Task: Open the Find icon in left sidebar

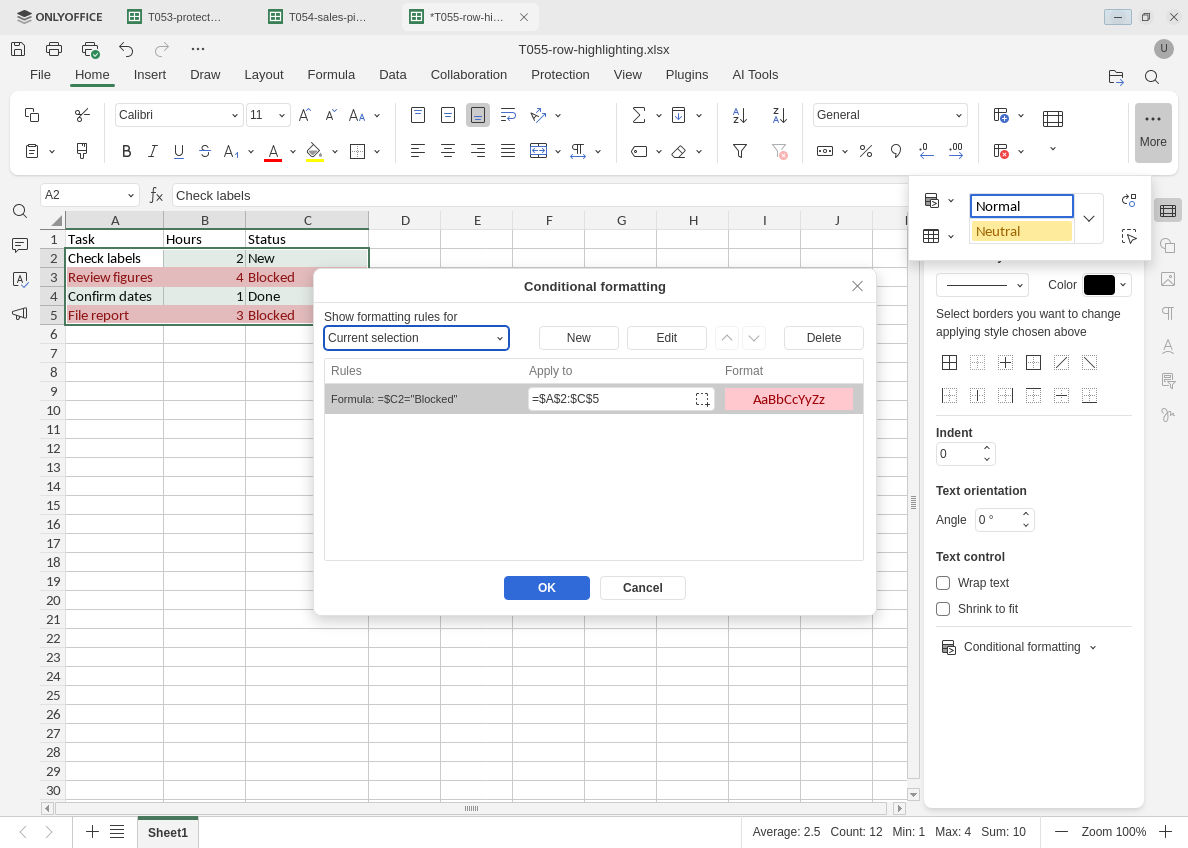Action: click(x=20, y=211)
